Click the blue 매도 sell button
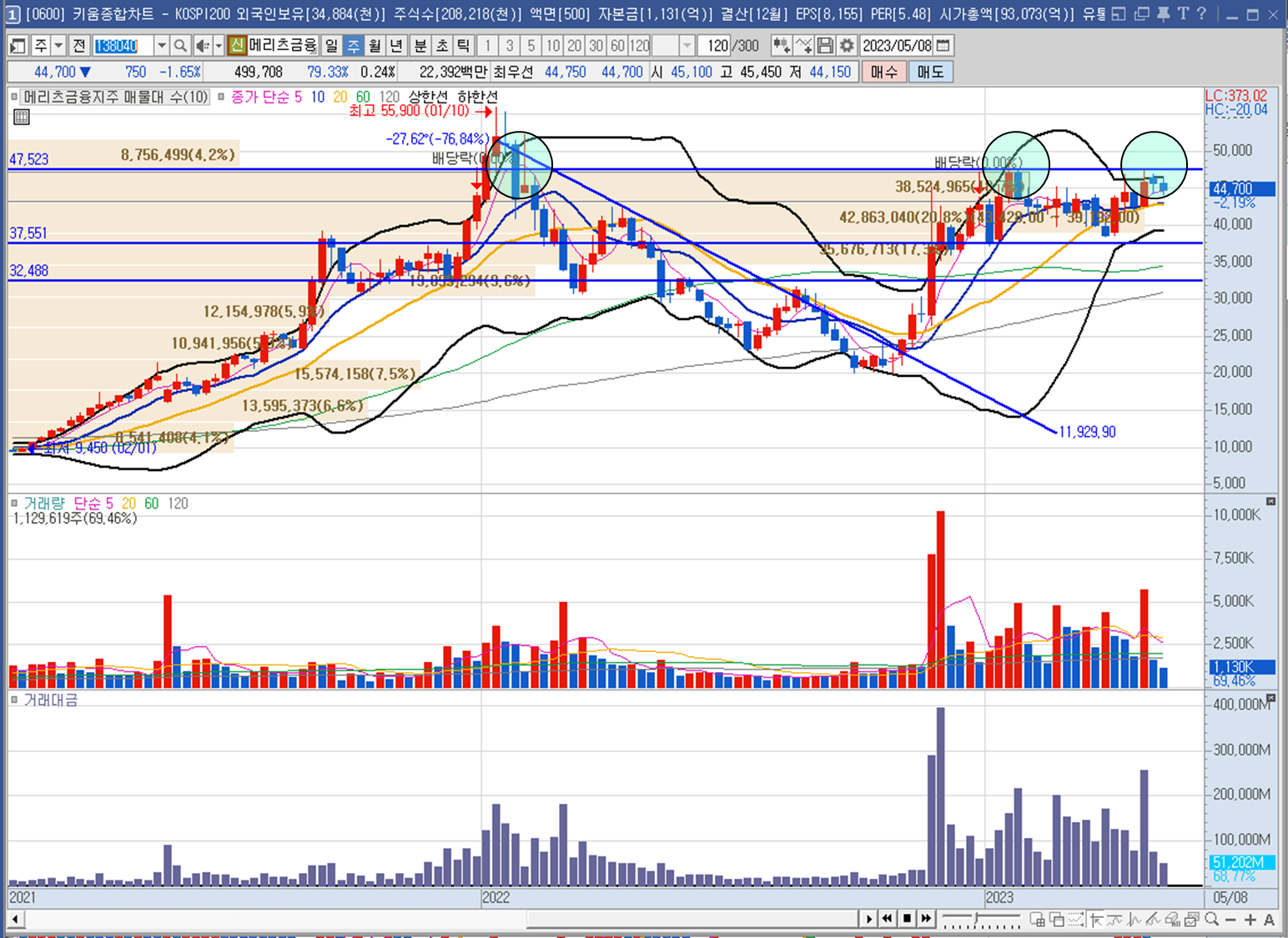The image size is (1288, 938). click(930, 72)
